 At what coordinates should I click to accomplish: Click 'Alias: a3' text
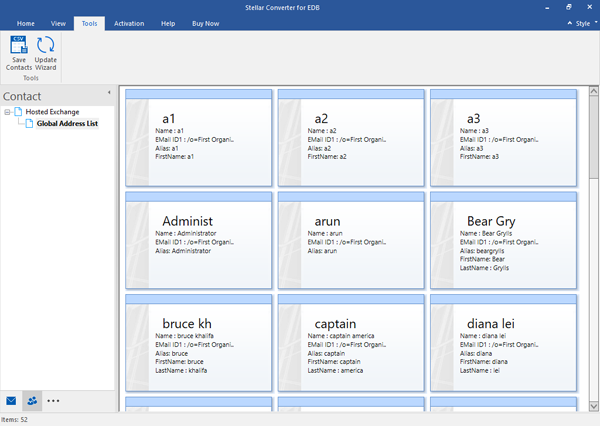[471, 148]
